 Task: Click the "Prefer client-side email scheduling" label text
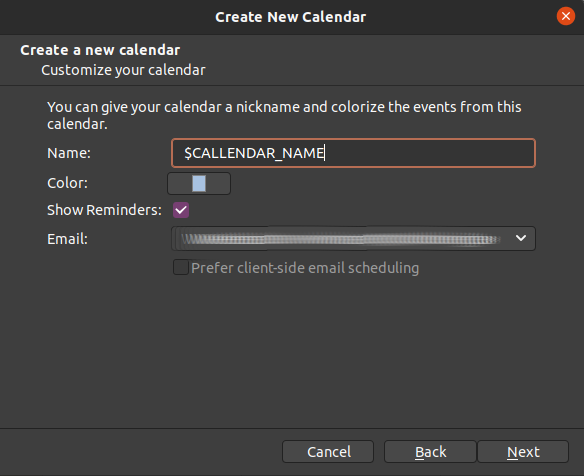(305, 268)
